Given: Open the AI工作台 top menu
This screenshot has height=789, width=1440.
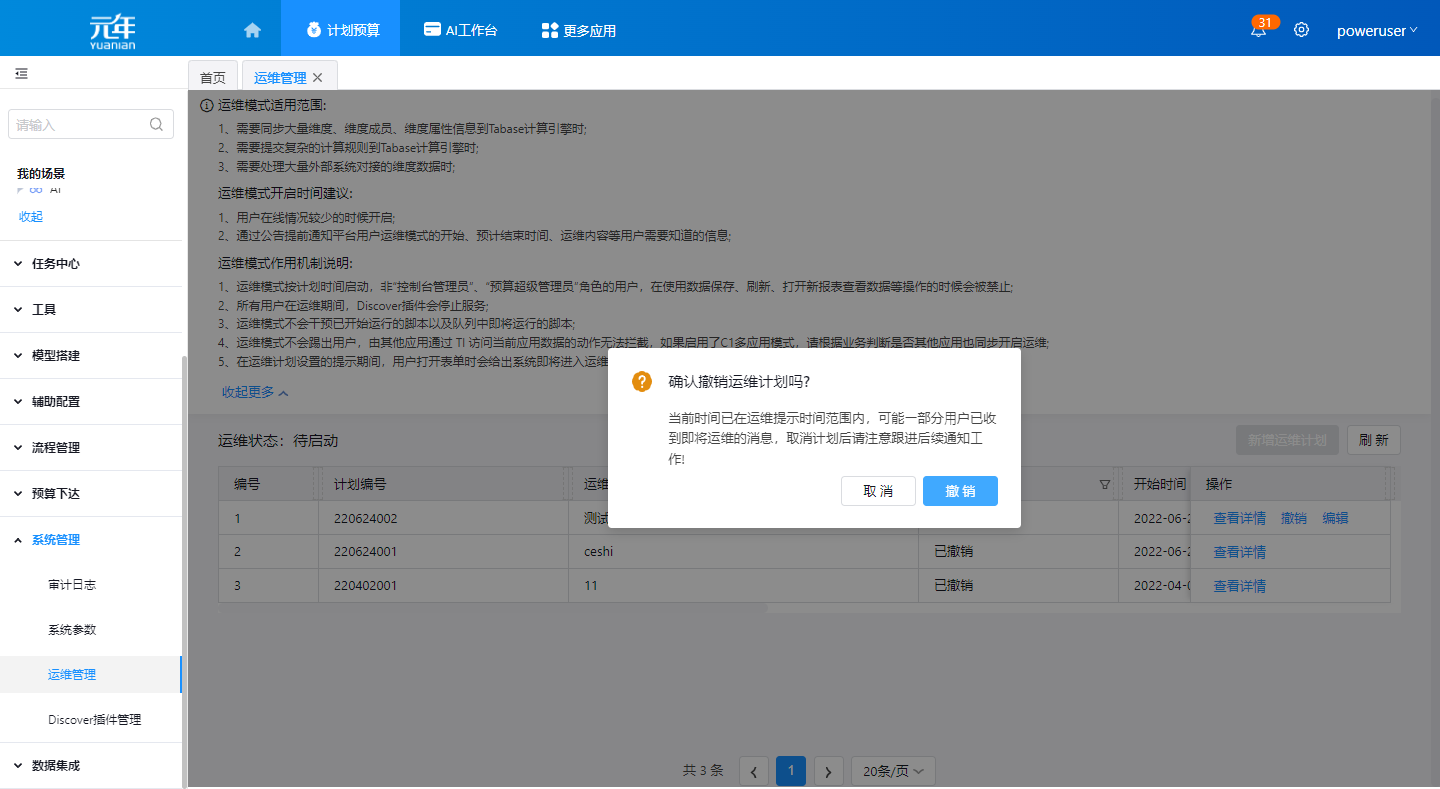Looking at the screenshot, I should 460,30.
